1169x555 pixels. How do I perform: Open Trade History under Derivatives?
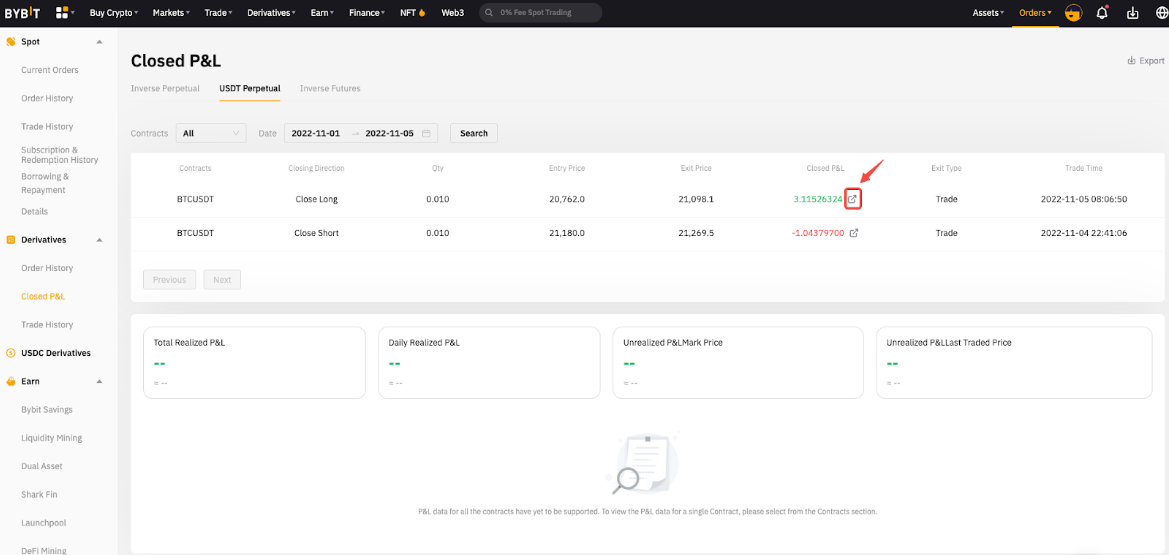(47, 325)
